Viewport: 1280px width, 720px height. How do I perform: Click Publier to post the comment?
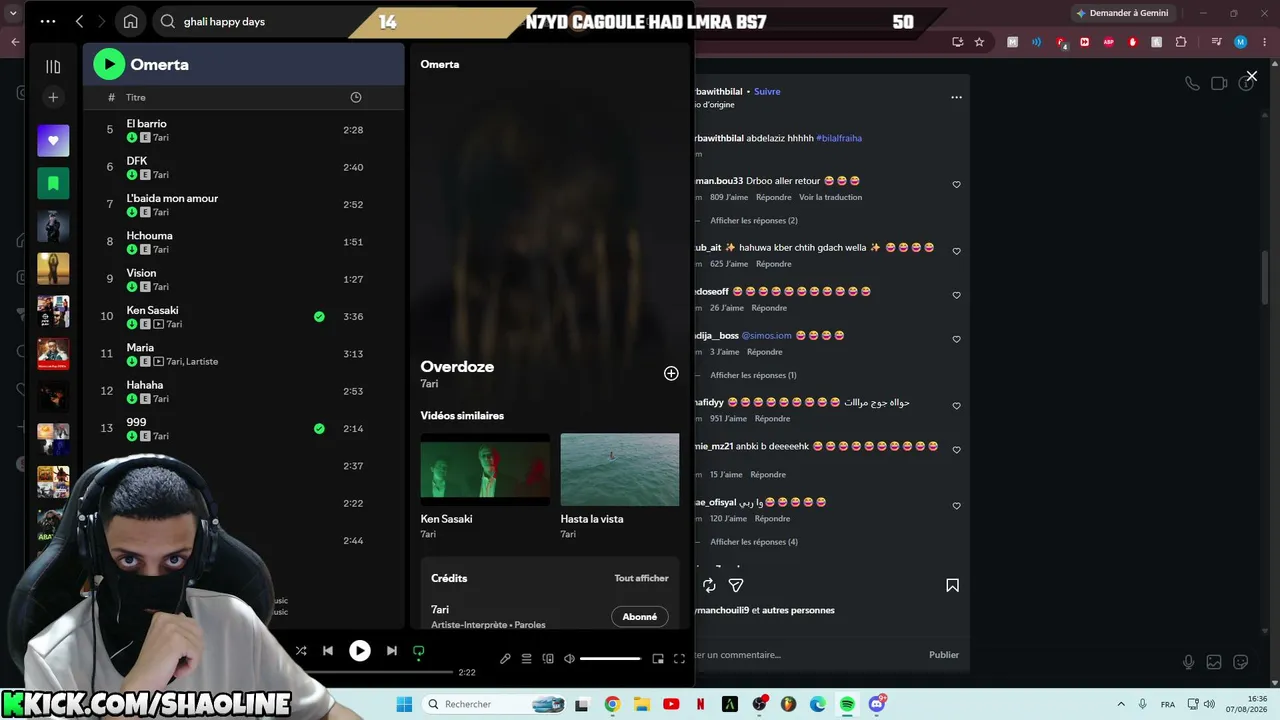pos(944,655)
